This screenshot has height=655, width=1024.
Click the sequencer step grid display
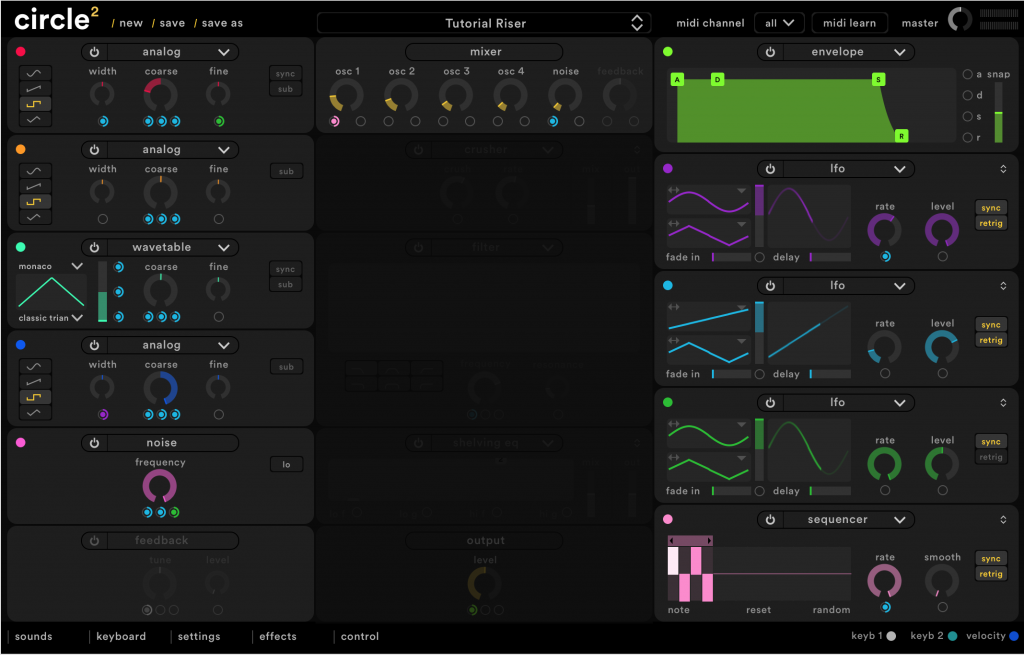click(x=759, y=573)
